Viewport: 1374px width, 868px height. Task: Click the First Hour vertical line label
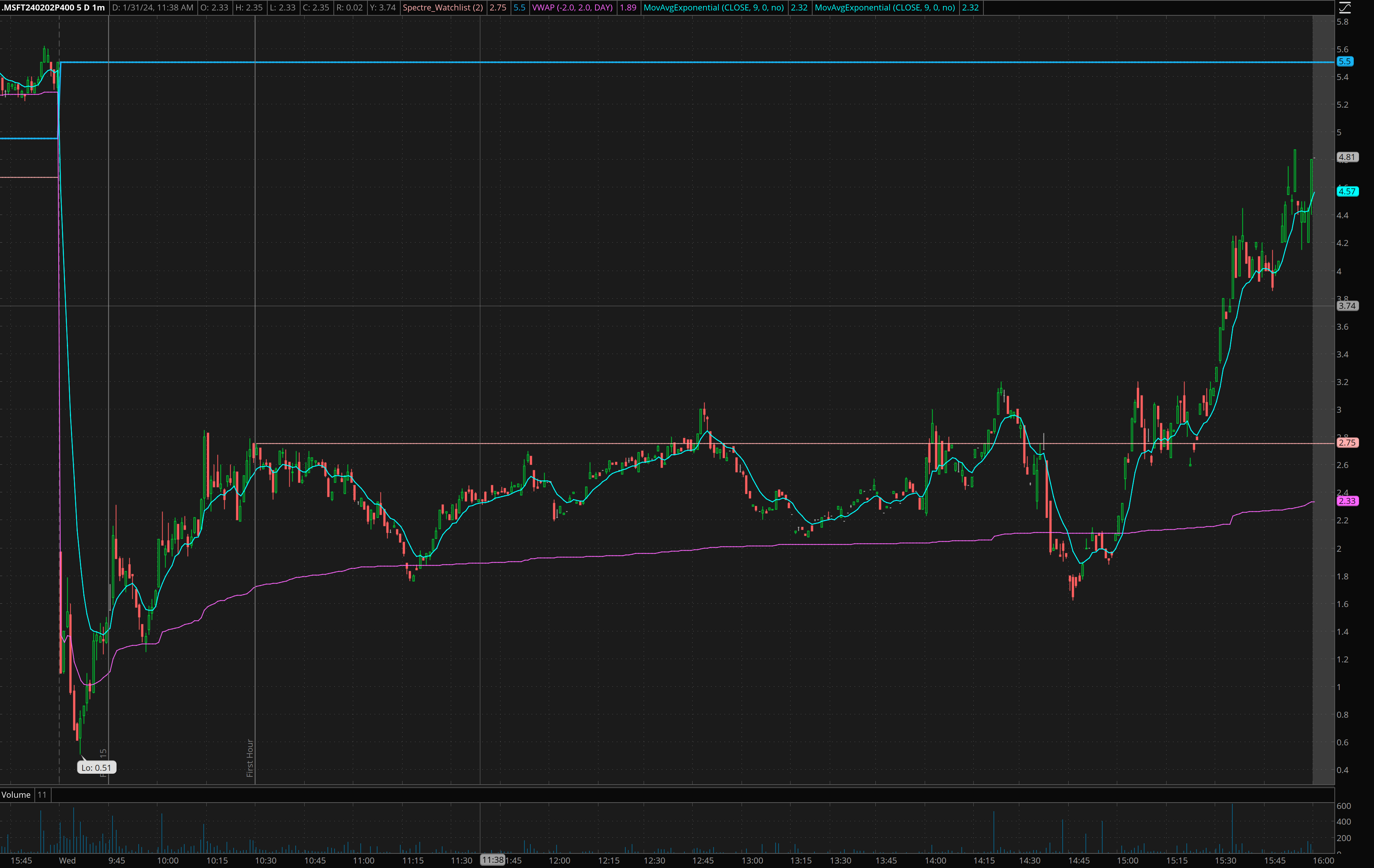[249, 758]
